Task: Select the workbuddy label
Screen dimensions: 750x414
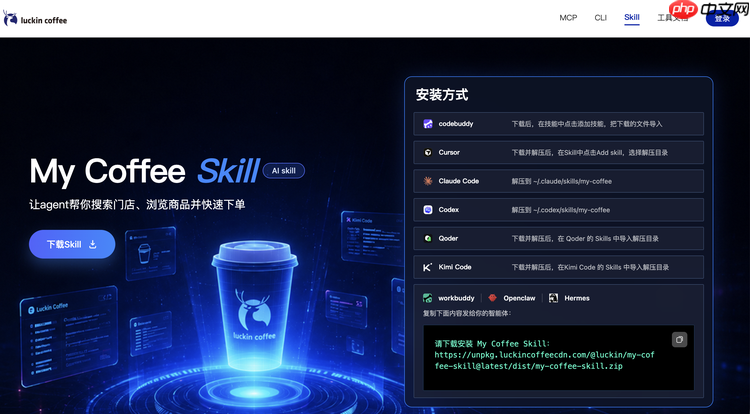Action: coord(456,298)
